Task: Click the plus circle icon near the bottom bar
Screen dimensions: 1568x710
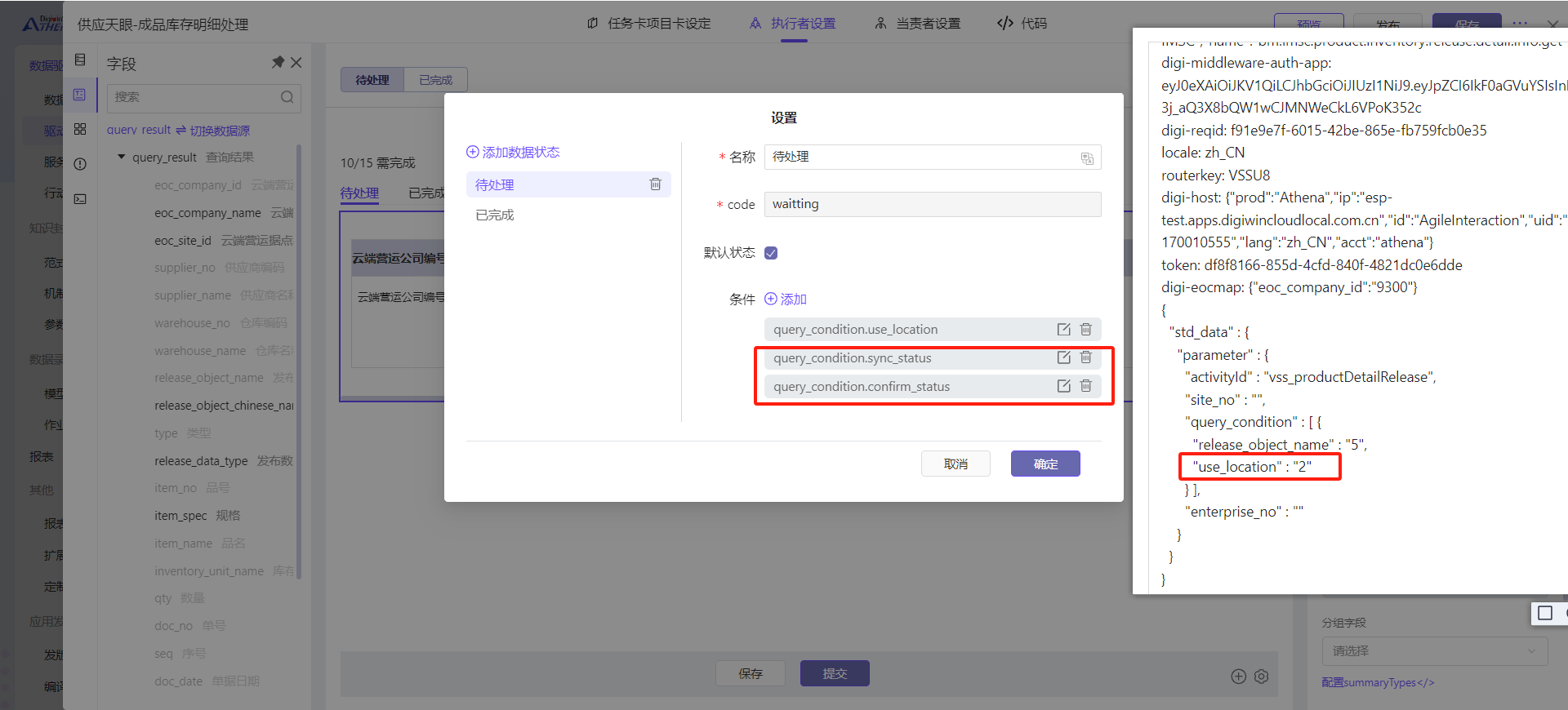Action: point(1239,677)
